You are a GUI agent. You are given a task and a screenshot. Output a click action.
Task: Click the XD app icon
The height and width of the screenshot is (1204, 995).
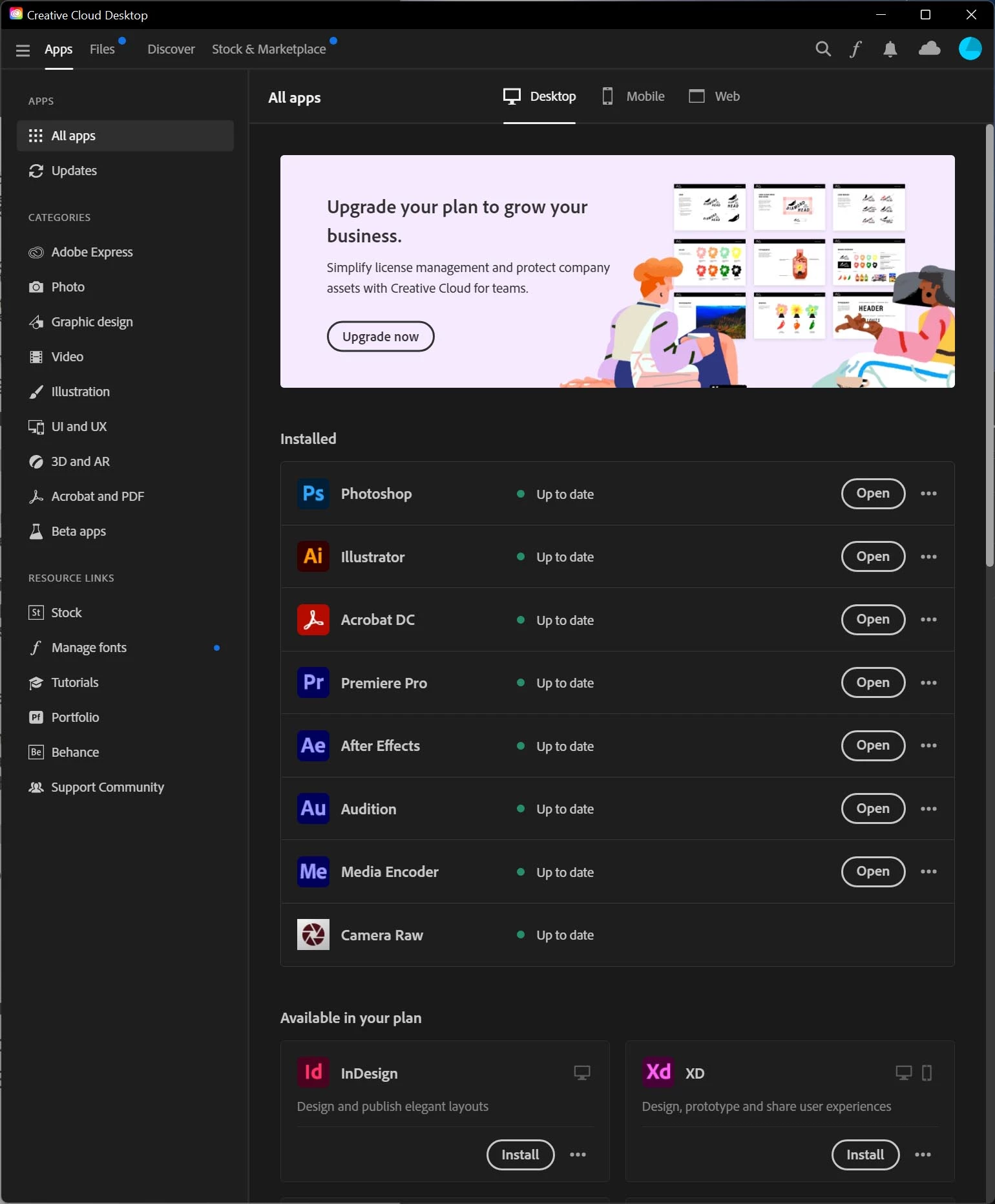coord(658,1073)
